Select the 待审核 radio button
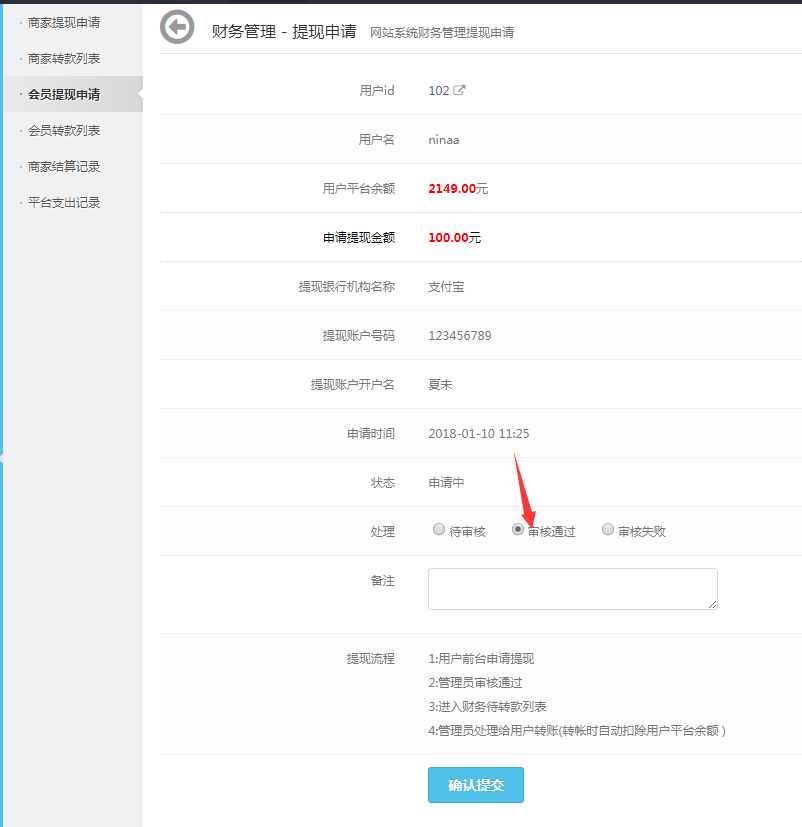The image size is (802, 827). point(439,530)
